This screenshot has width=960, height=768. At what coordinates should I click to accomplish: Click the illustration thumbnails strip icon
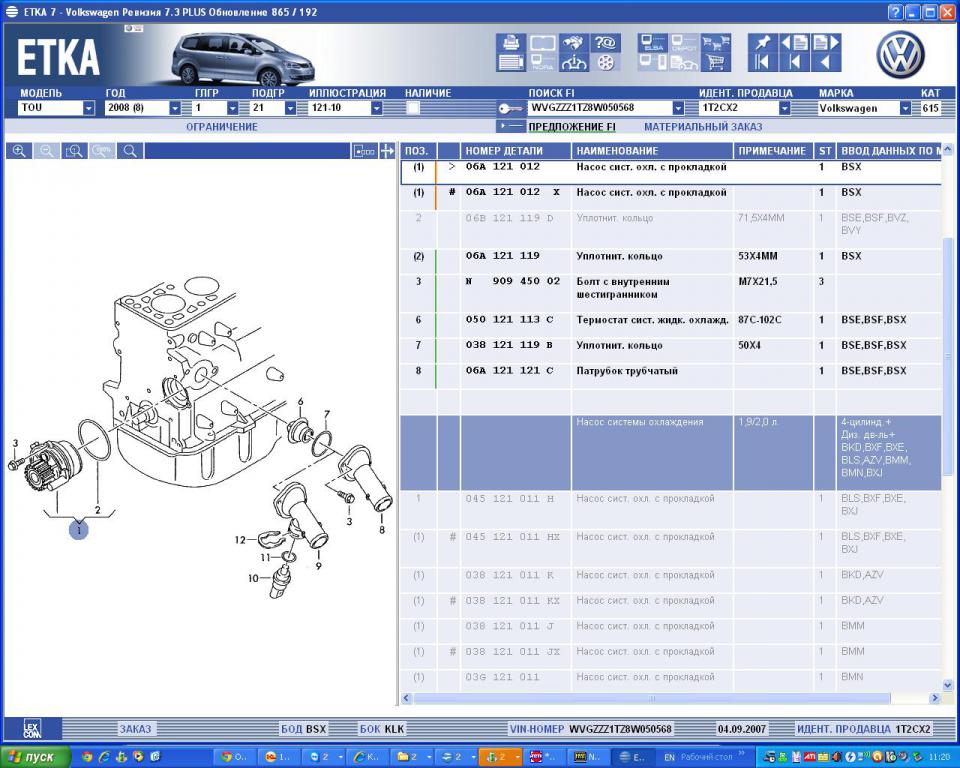[x=364, y=151]
